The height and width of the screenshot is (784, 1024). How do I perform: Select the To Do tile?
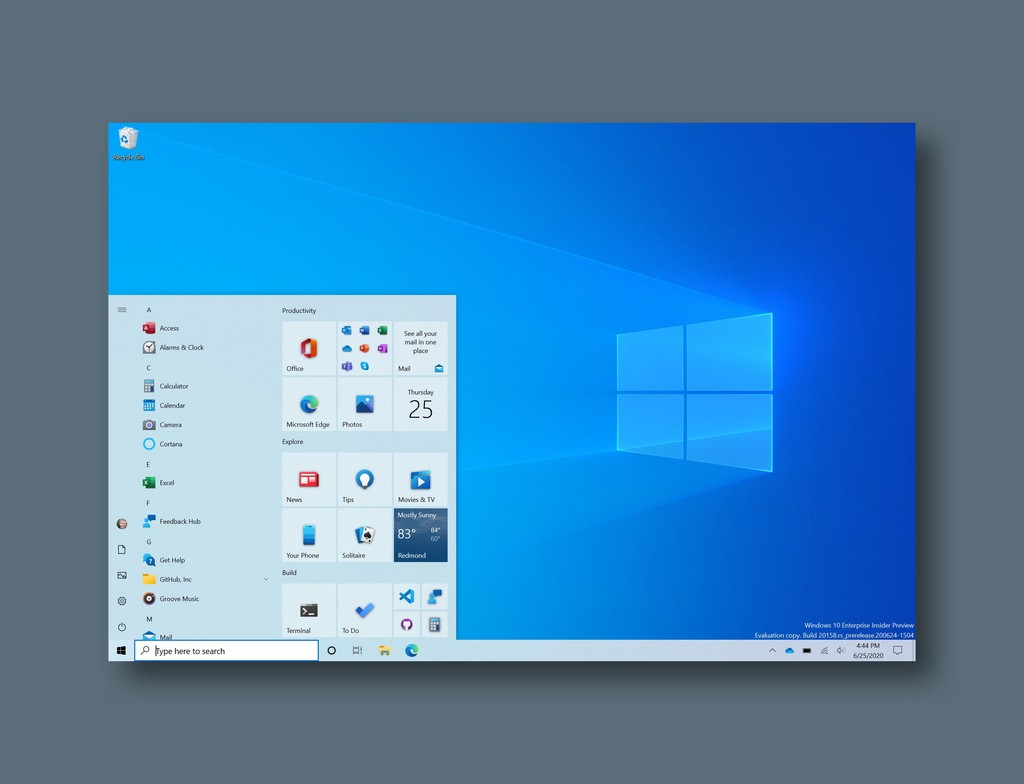pos(363,611)
